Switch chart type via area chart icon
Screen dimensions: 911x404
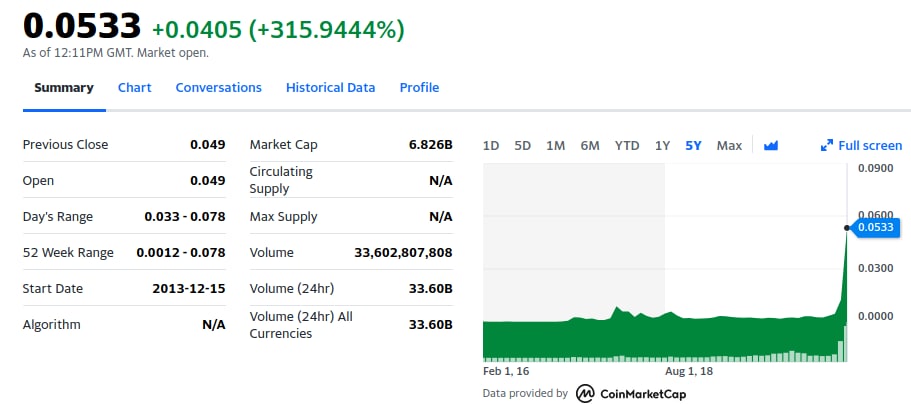click(770, 145)
